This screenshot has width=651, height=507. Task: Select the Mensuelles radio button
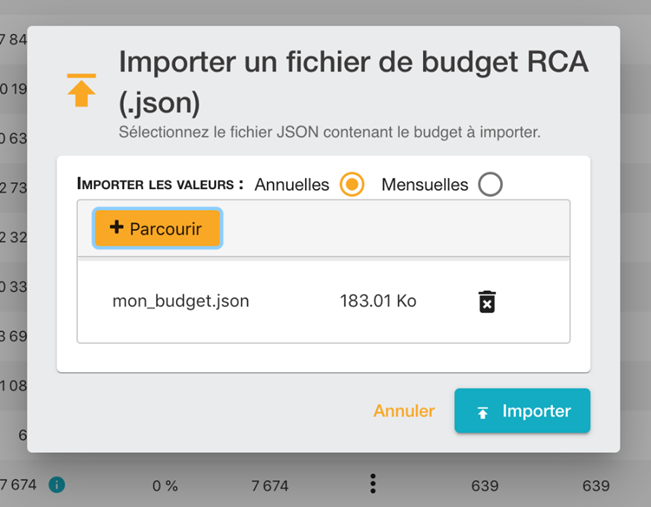pos(490,185)
